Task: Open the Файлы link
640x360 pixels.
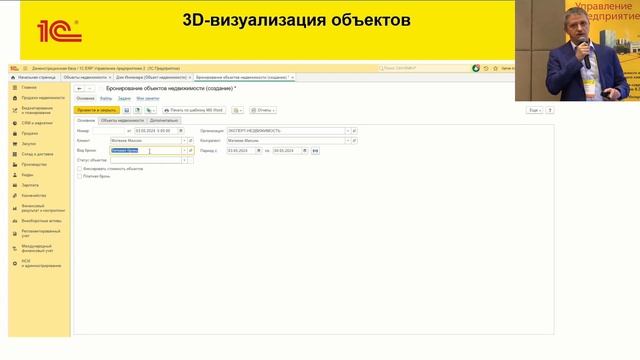Action: pos(106,98)
